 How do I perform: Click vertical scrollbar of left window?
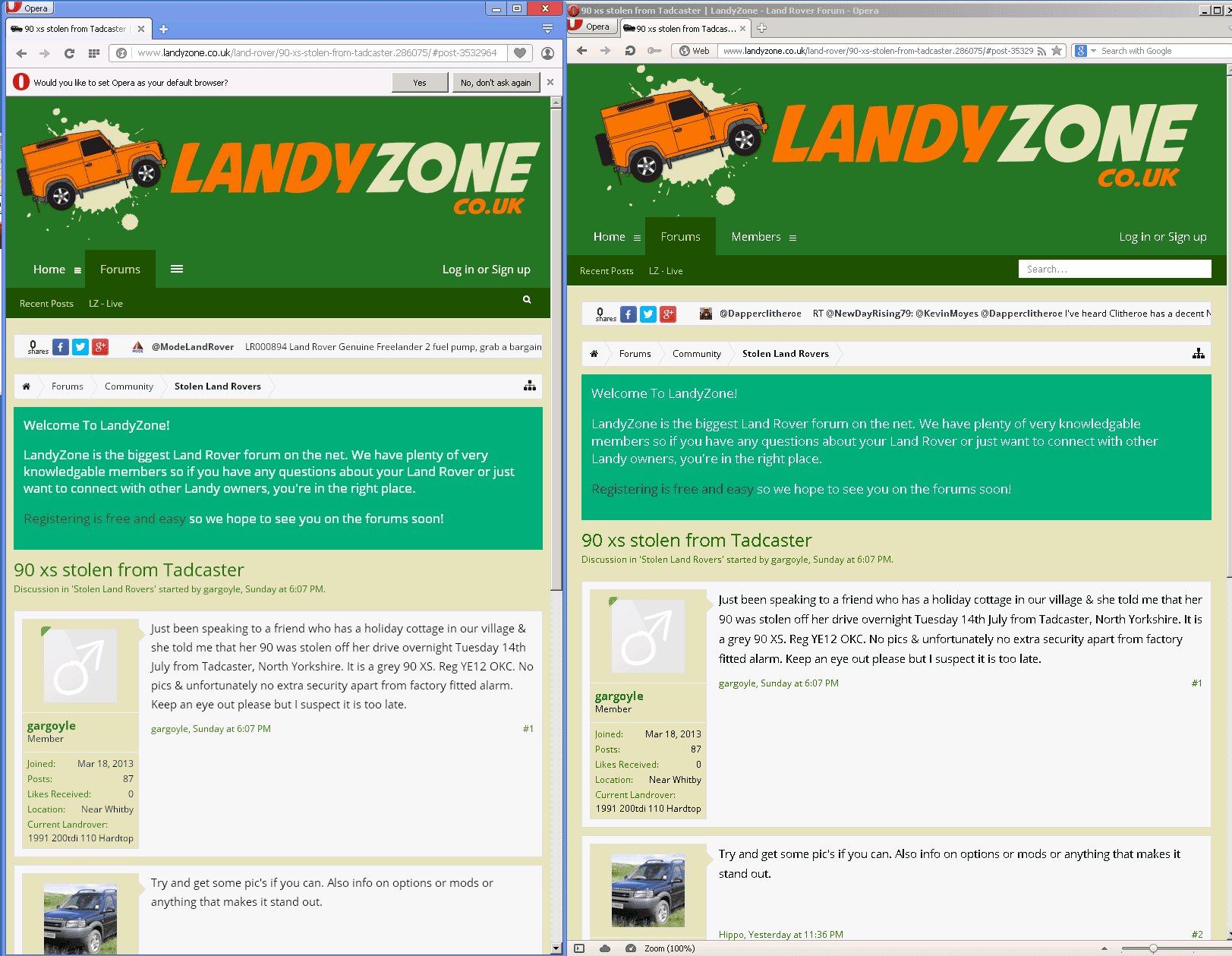point(556,349)
